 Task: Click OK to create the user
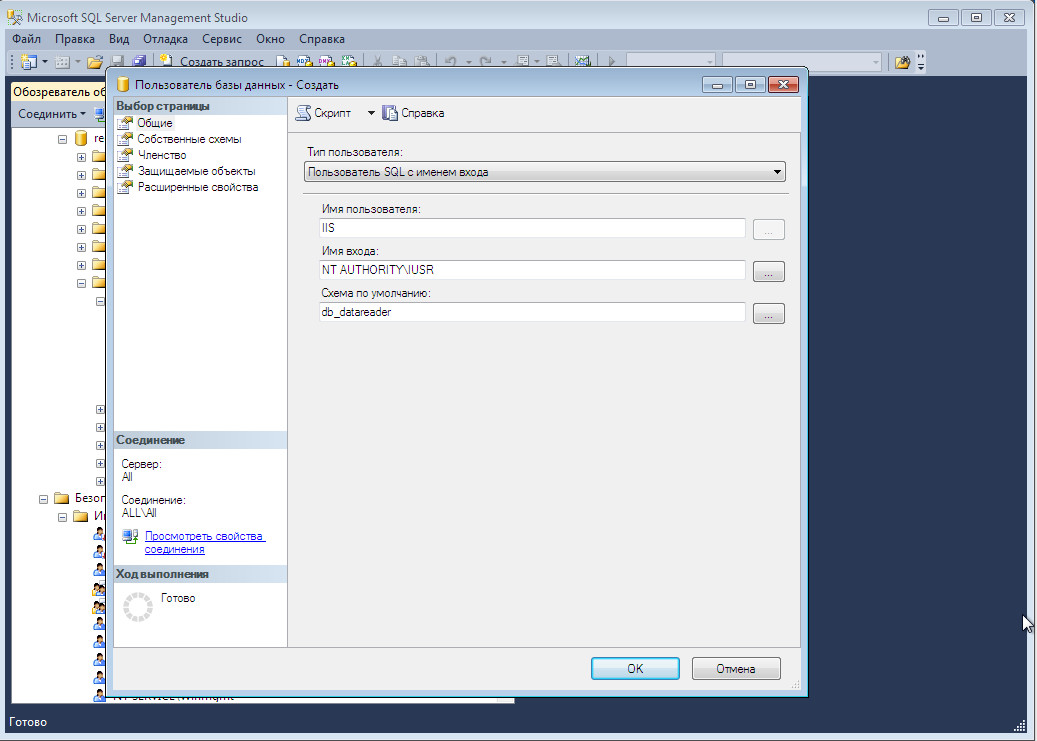[635, 668]
